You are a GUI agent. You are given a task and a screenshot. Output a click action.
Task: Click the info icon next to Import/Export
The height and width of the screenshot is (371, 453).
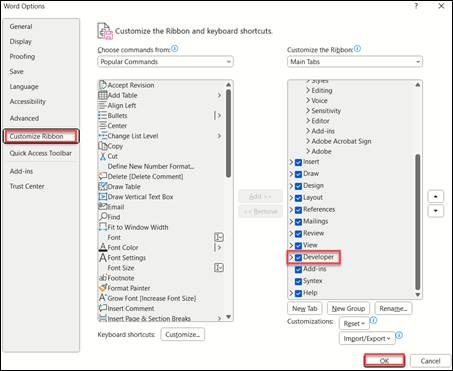(399, 335)
